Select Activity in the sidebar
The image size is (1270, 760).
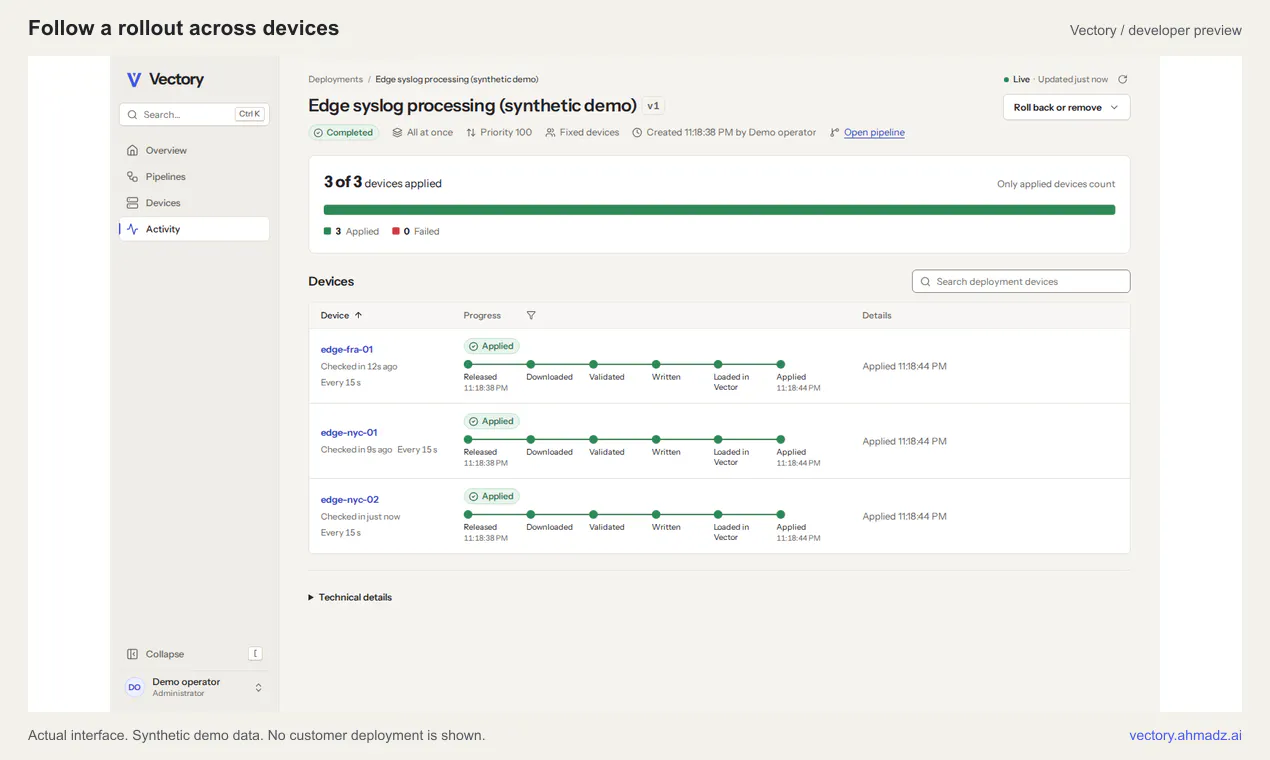coord(194,229)
